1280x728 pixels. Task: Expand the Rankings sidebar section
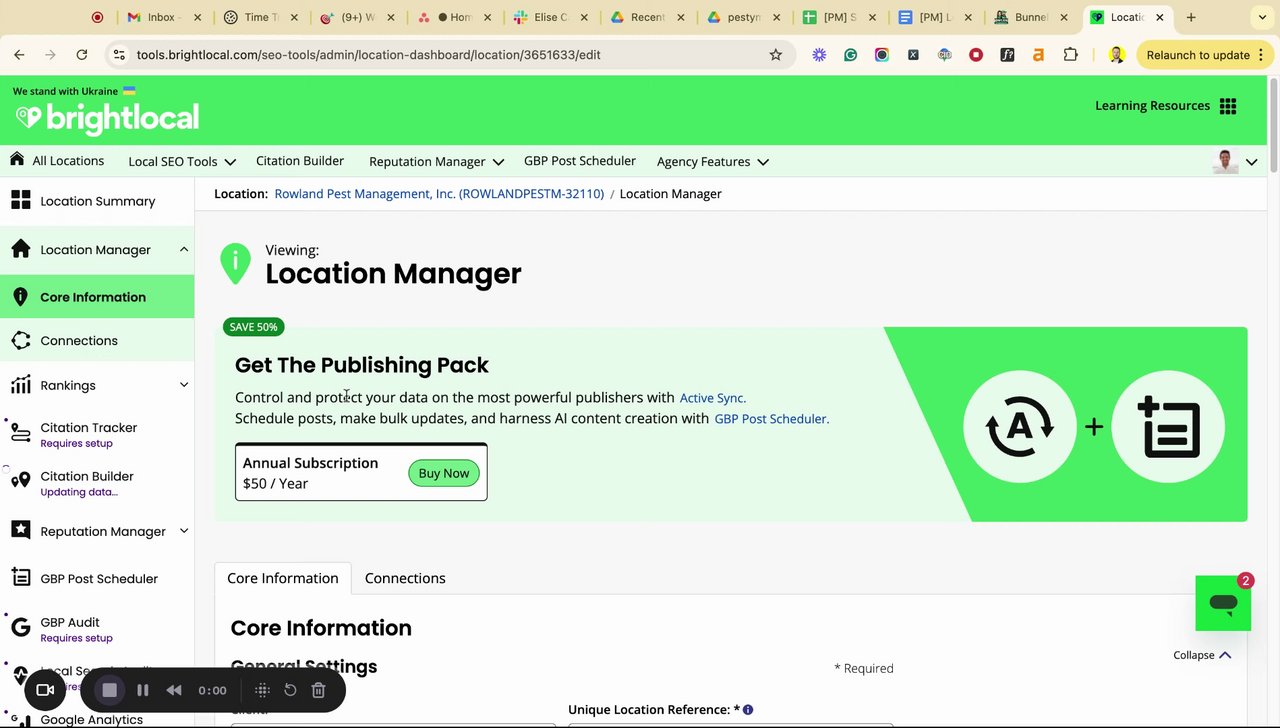[x=184, y=385]
